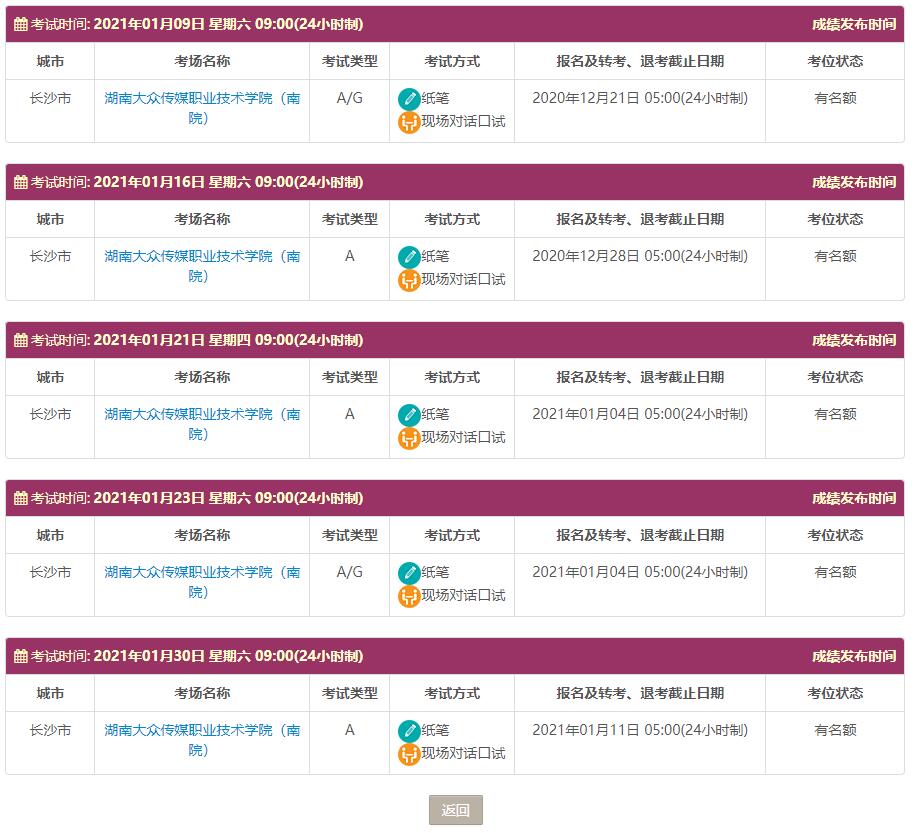Image resolution: width=914 pixels, height=833 pixels.
Task: Click 成绩发布时间 in the January 30 header
Action: [853, 657]
